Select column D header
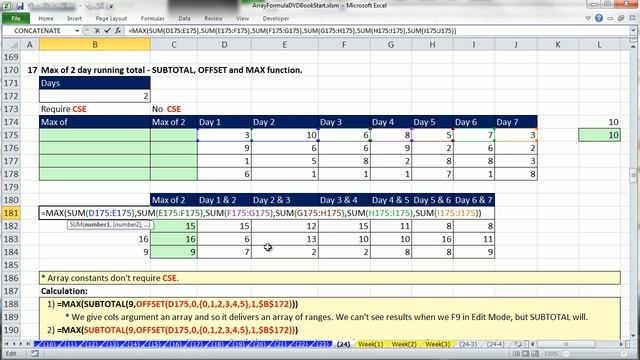 pyautogui.click(x=224, y=44)
